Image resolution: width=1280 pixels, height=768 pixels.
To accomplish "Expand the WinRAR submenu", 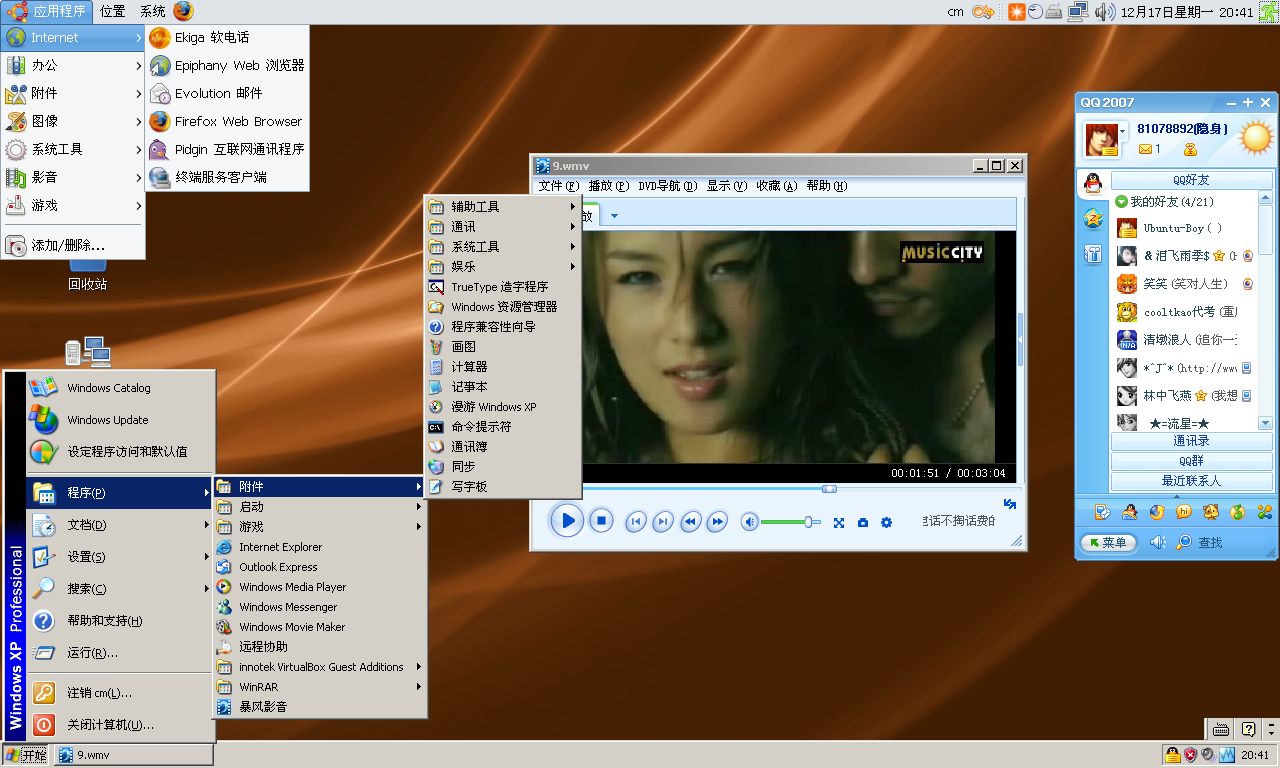I will [320, 687].
